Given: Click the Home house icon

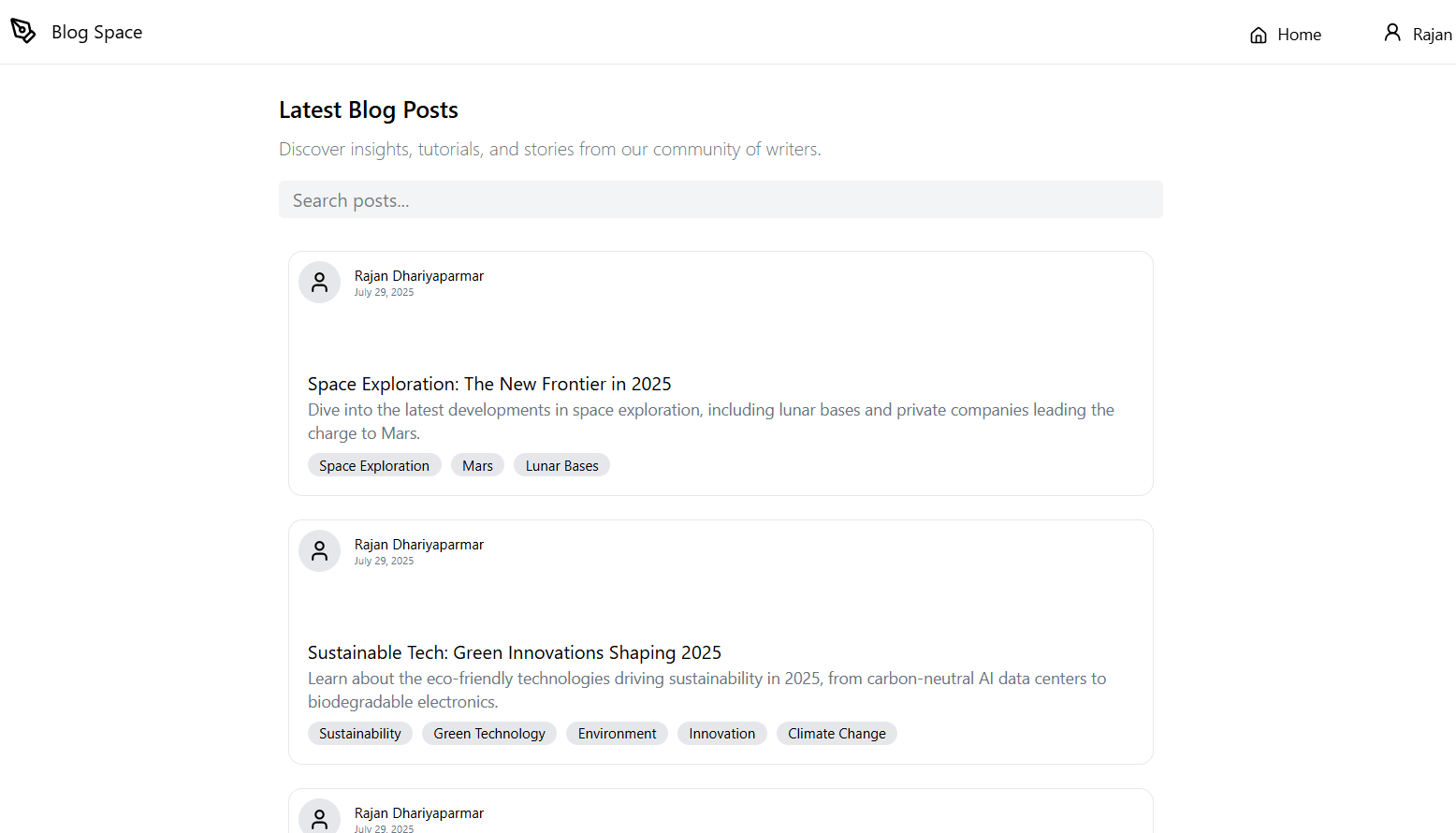Looking at the screenshot, I should [x=1259, y=36].
